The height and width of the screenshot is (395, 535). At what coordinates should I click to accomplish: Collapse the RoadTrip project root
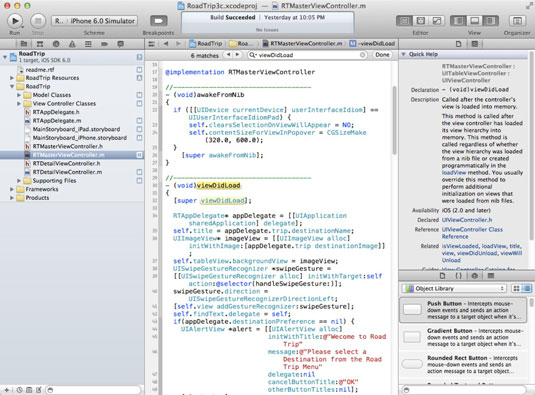(5, 57)
